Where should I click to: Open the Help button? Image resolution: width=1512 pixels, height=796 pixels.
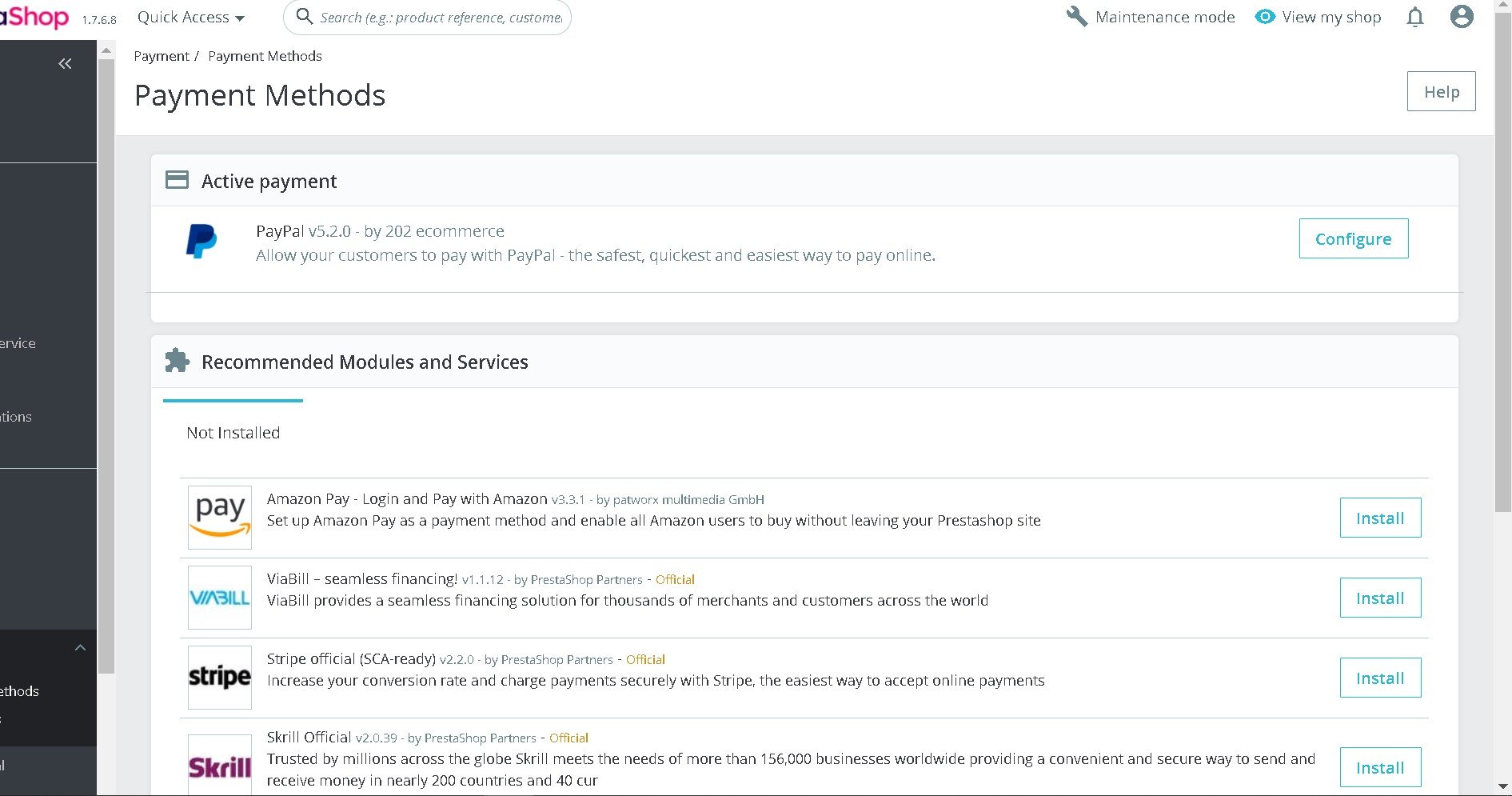pyautogui.click(x=1441, y=91)
